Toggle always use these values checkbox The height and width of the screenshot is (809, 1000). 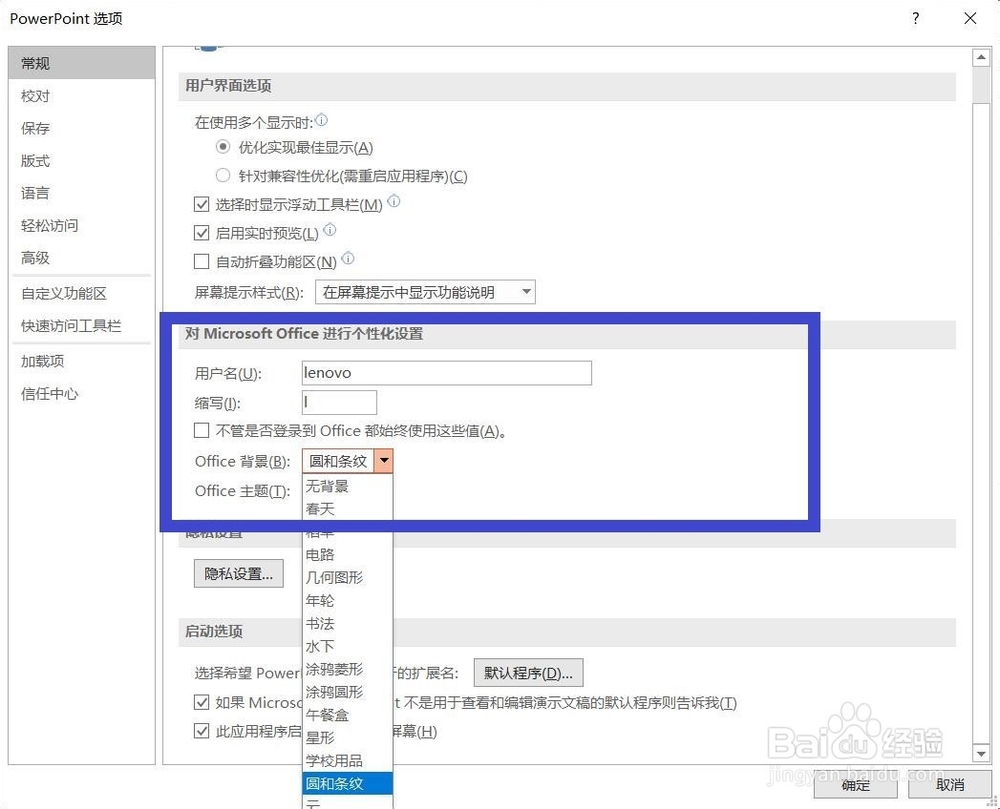click(x=202, y=431)
